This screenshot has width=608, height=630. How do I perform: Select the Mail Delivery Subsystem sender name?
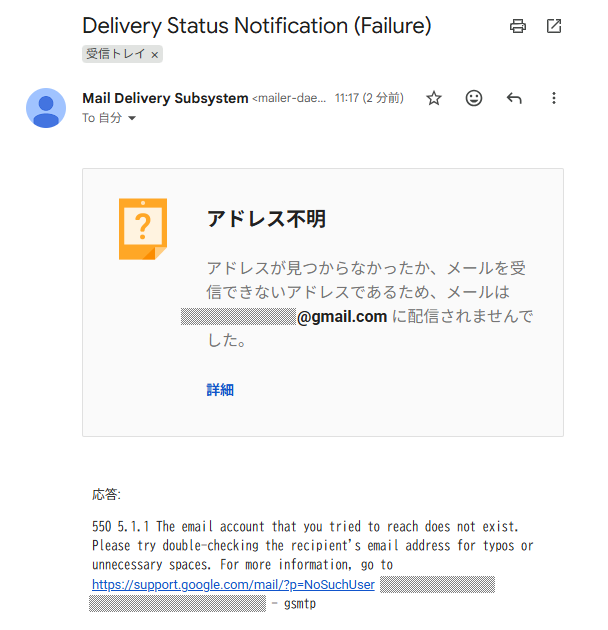point(165,98)
